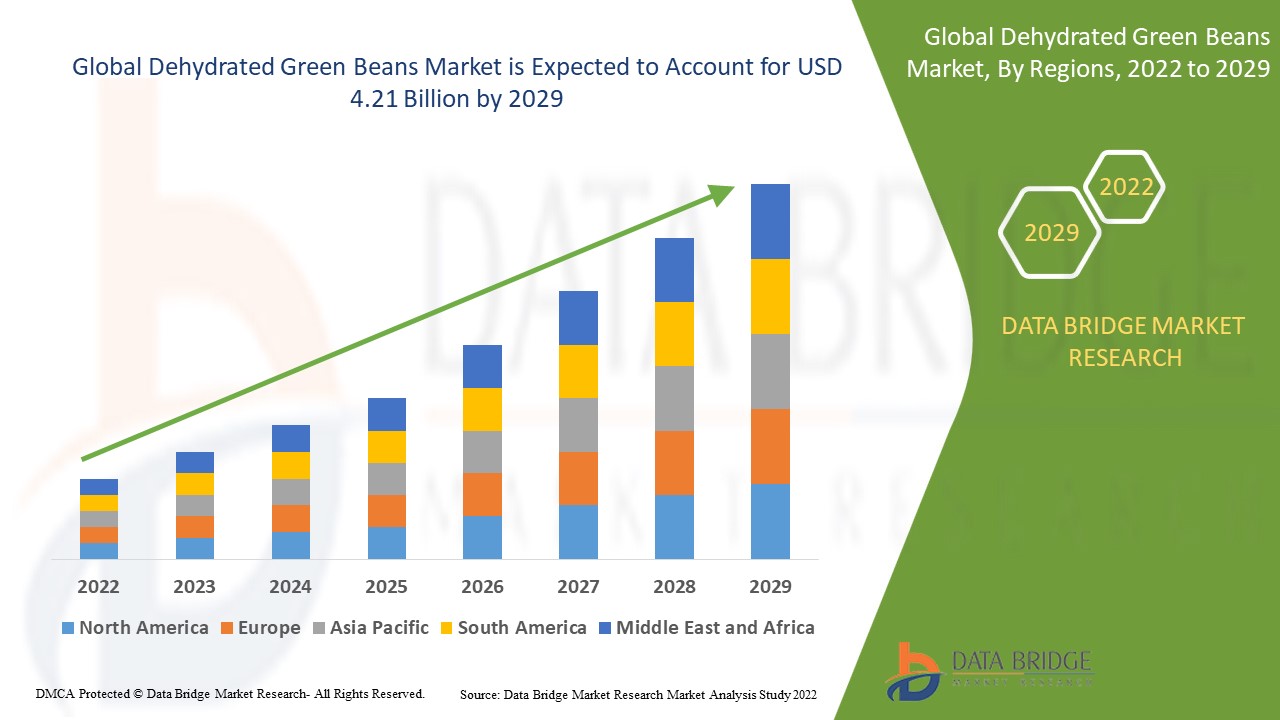
Task: Click the orange Europe segment of the 2027 bar
Action: pos(578,478)
